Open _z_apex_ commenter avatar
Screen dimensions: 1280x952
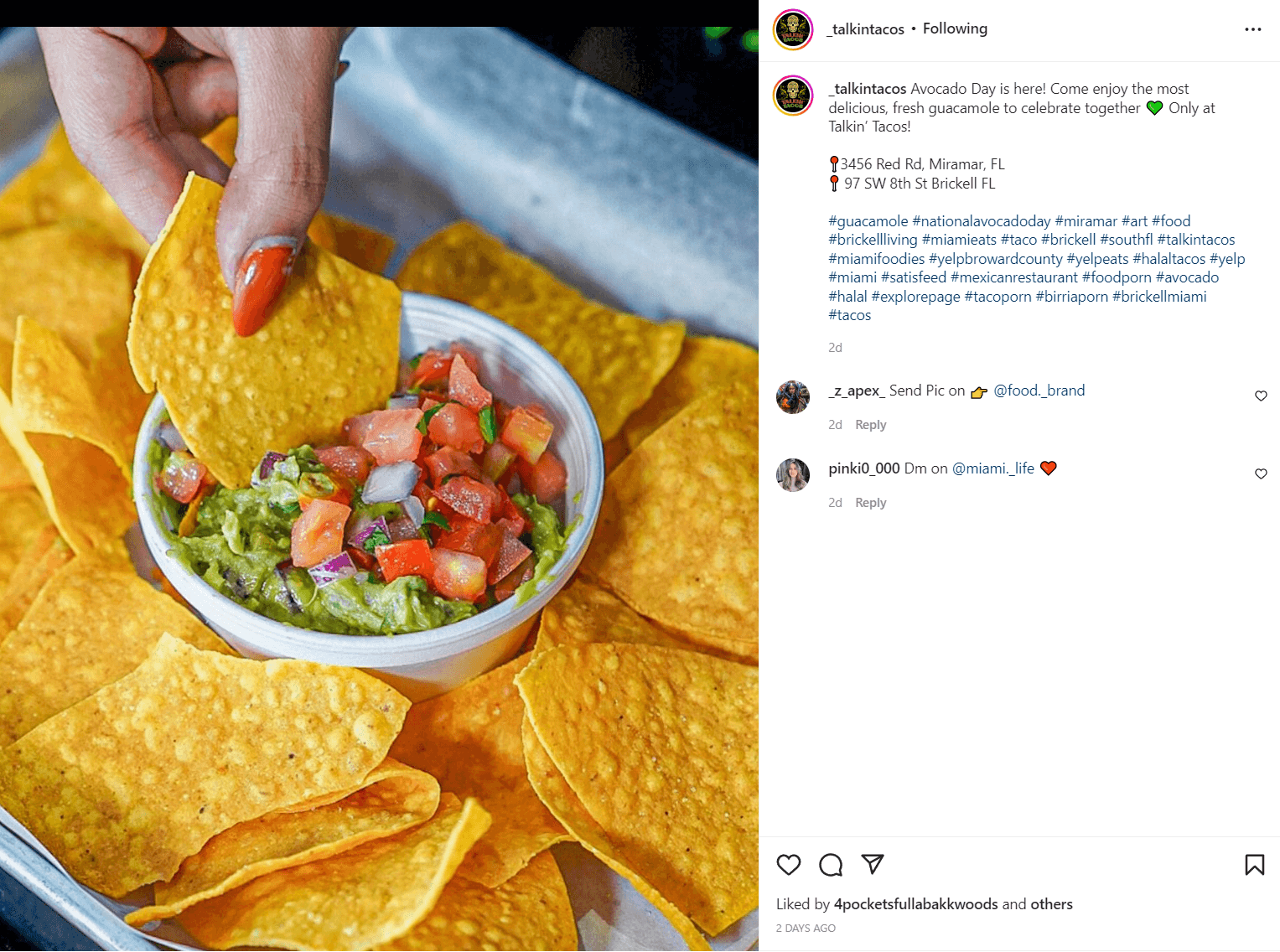793,397
